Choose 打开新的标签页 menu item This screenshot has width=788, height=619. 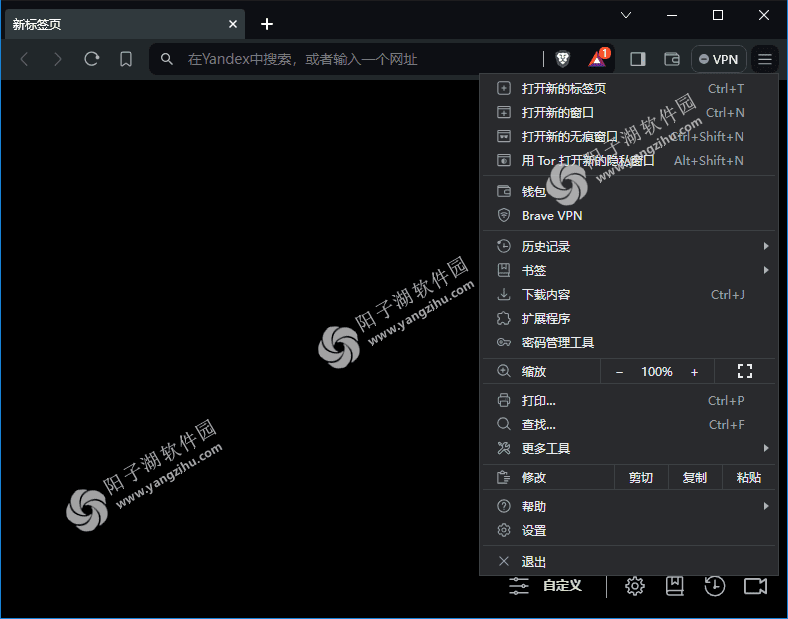point(628,88)
